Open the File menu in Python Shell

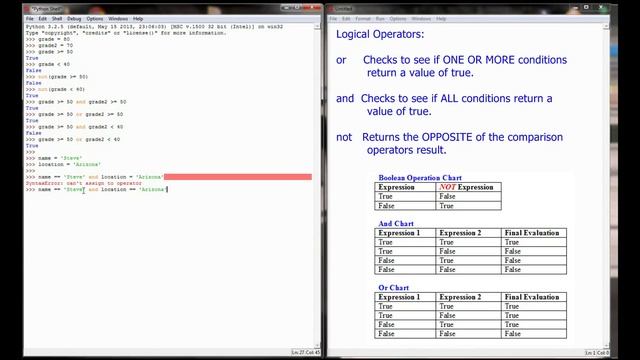(30, 19)
